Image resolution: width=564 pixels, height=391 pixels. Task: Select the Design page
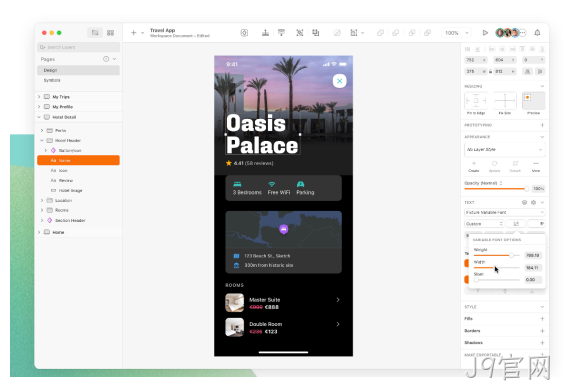pyautogui.click(x=78, y=70)
